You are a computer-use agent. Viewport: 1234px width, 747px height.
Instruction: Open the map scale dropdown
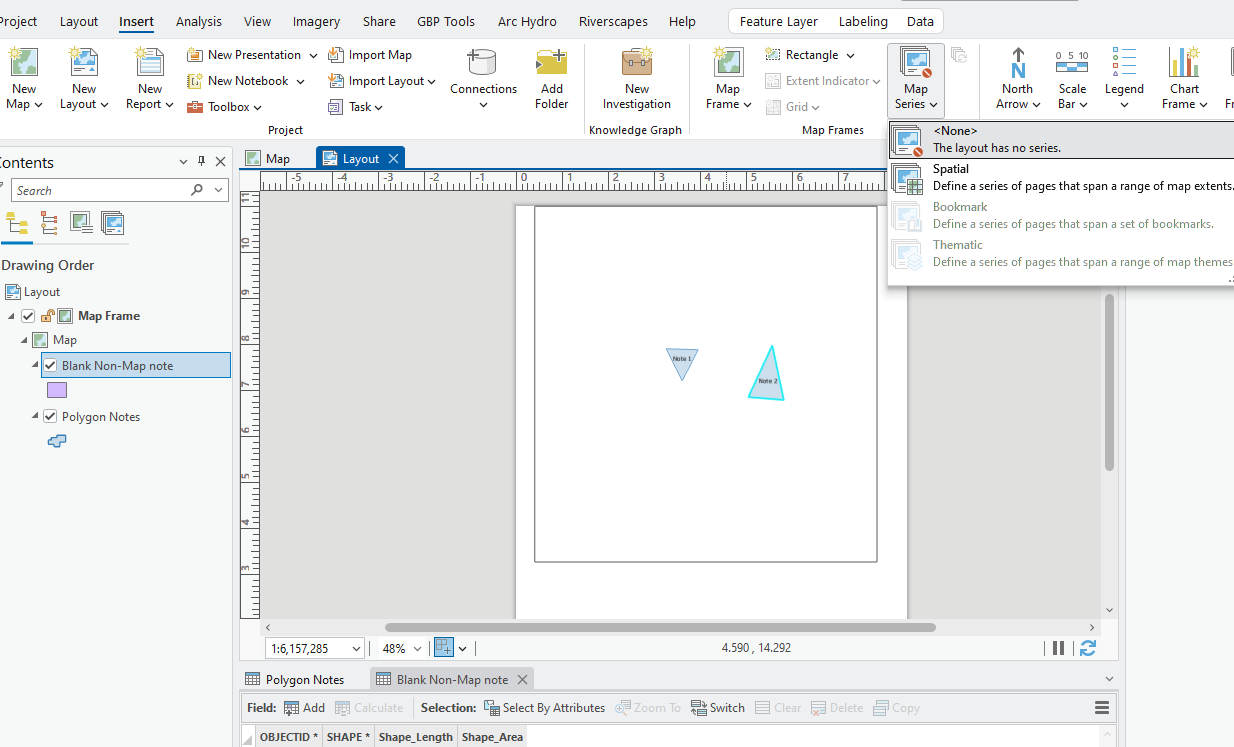(x=356, y=648)
